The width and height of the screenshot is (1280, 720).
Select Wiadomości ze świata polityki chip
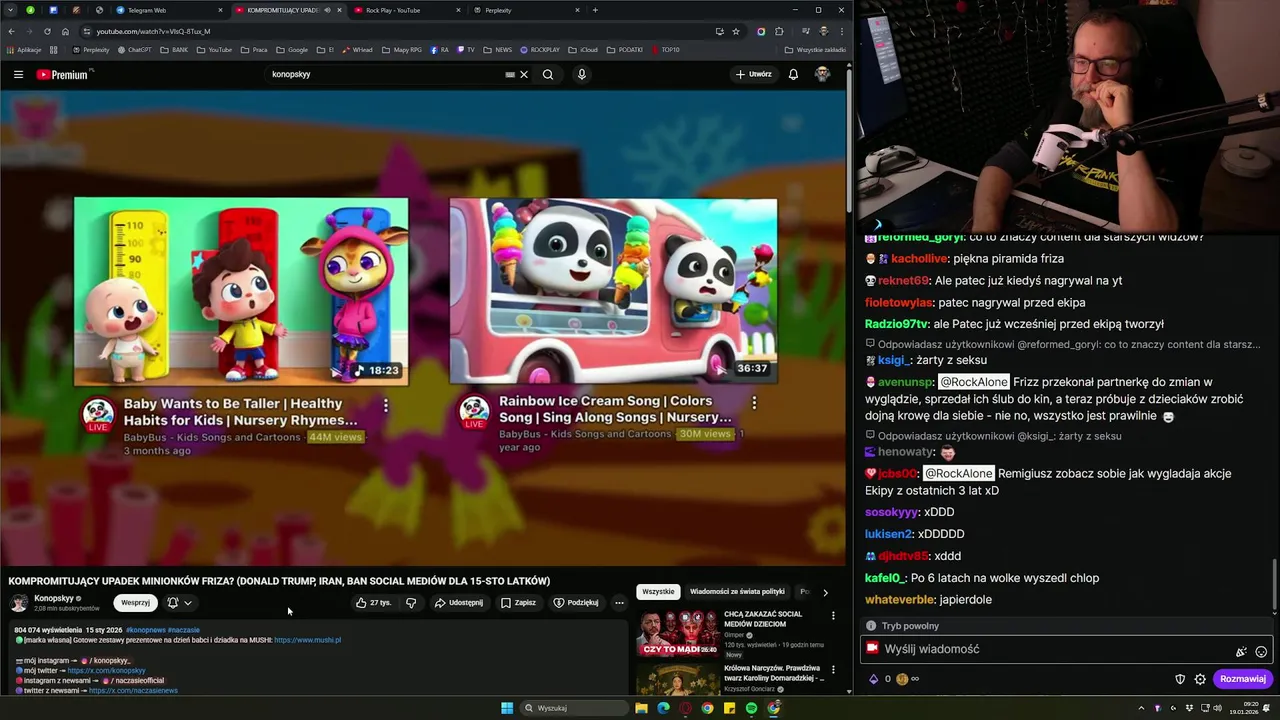coord(737,592)
